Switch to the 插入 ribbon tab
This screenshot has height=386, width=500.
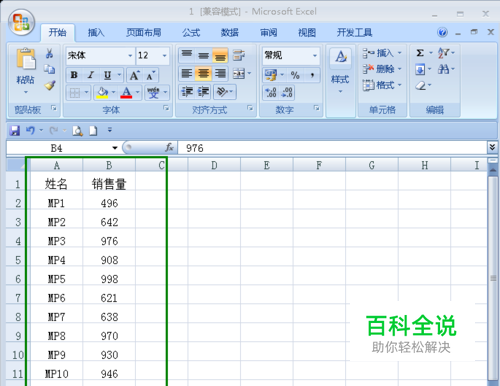coord(96,33)
